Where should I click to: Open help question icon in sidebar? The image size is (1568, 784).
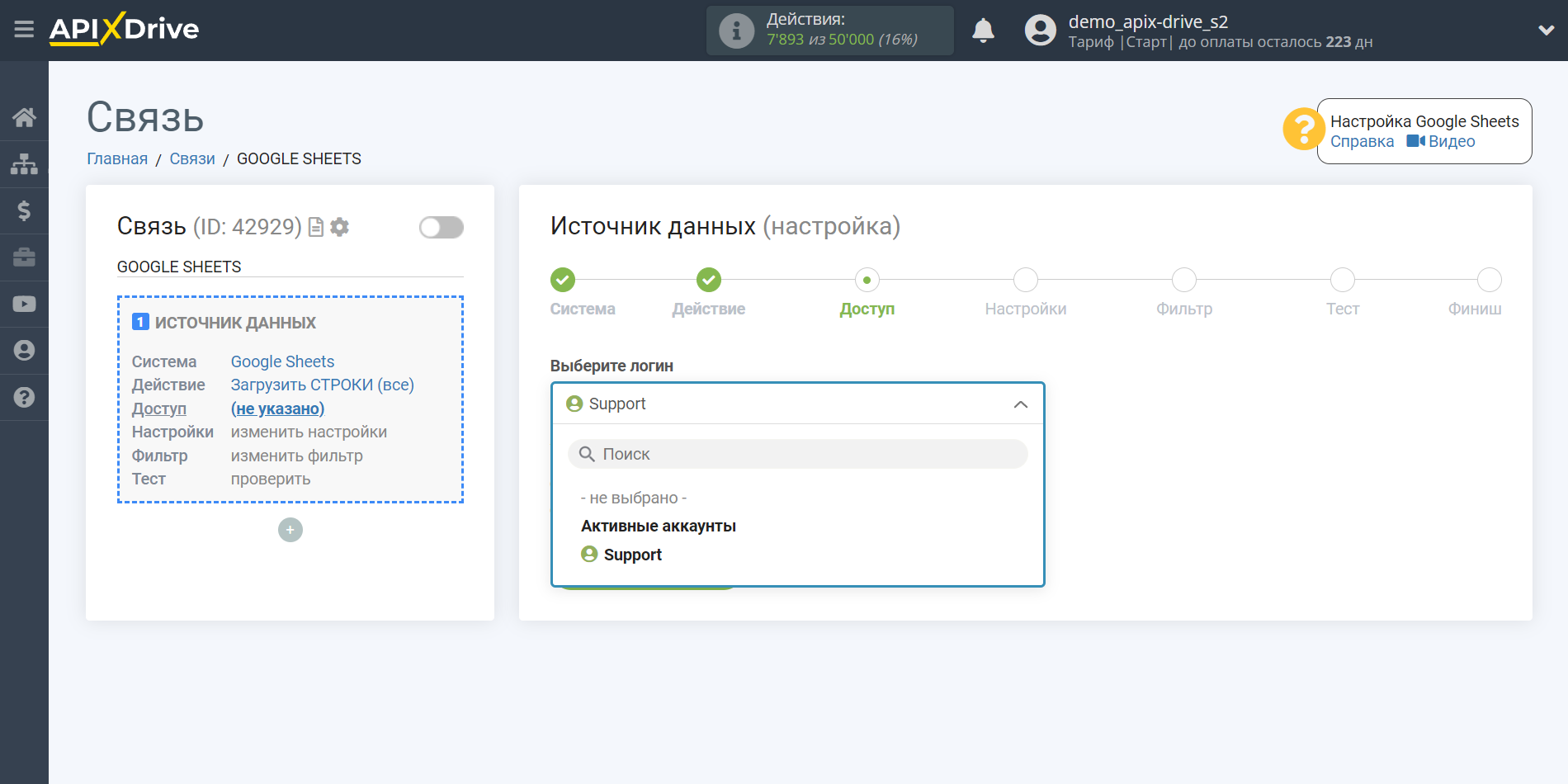(24, 397)
